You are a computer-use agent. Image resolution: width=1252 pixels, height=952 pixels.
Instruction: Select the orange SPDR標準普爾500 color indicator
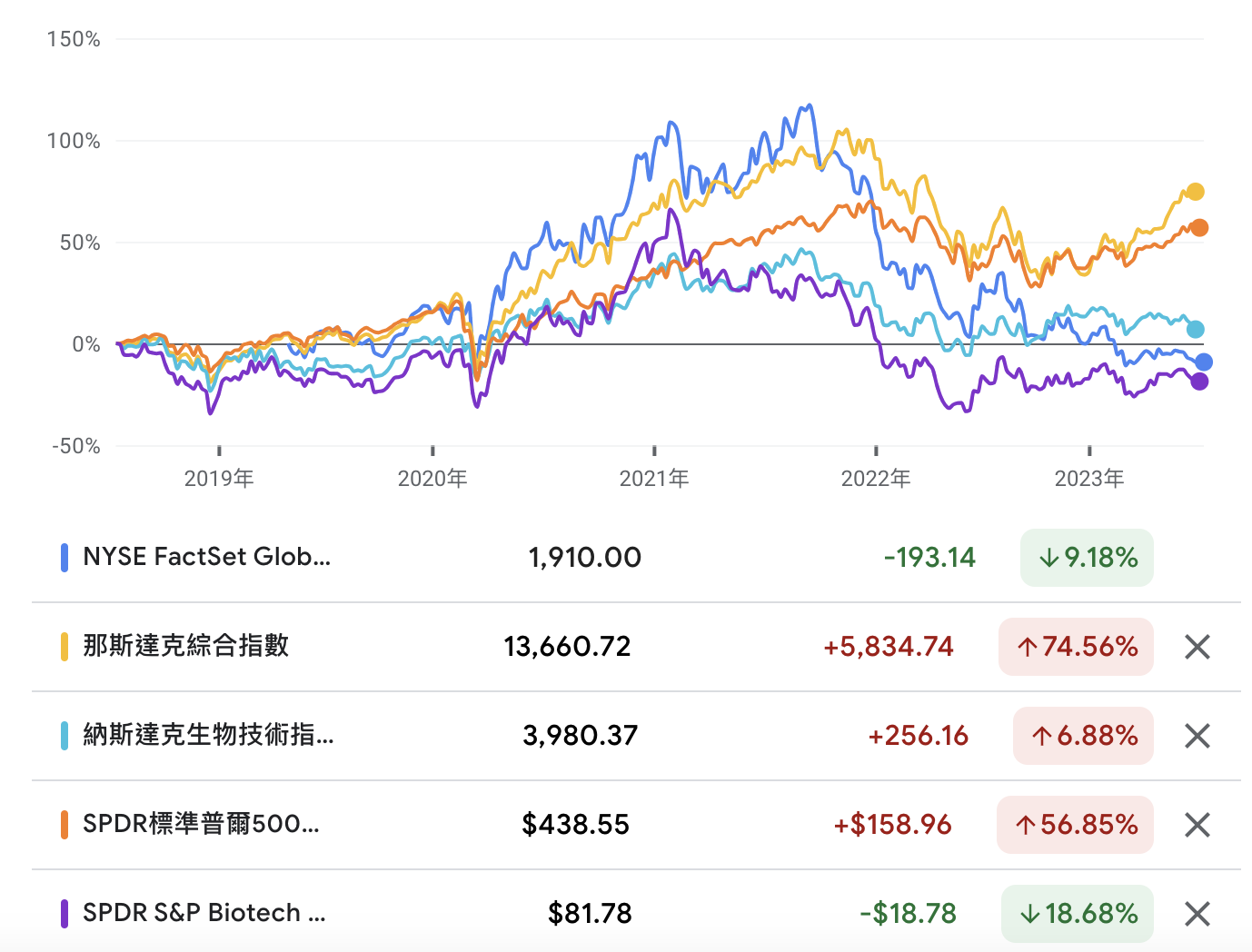point(64,824)
